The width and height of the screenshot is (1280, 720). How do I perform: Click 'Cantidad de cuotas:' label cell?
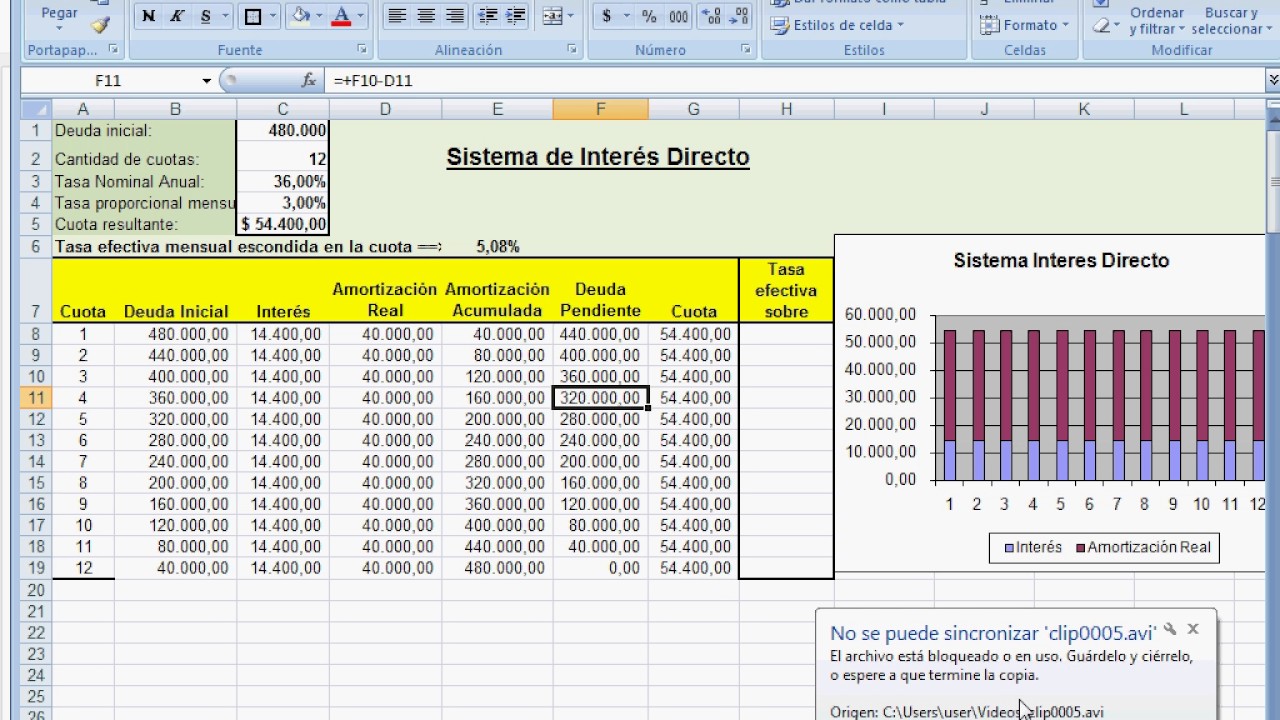coord(144,159)
